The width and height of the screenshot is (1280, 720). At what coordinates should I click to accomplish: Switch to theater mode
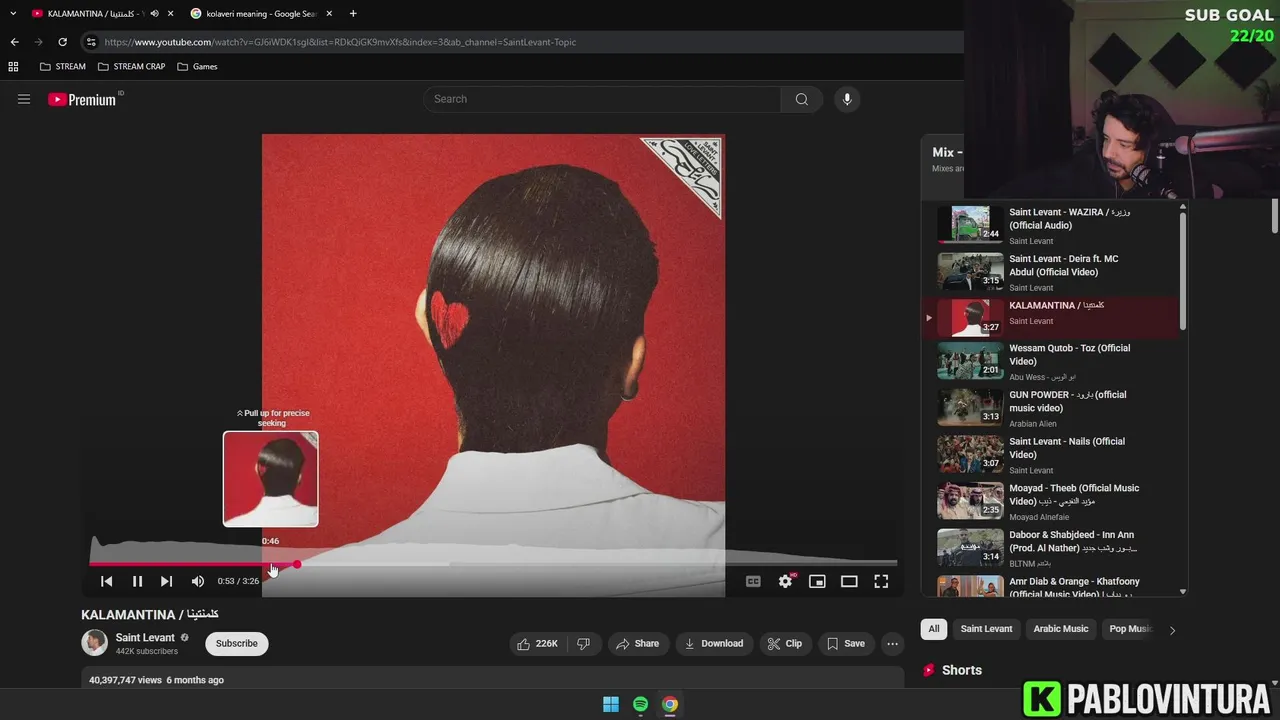[x=849, y=581]
